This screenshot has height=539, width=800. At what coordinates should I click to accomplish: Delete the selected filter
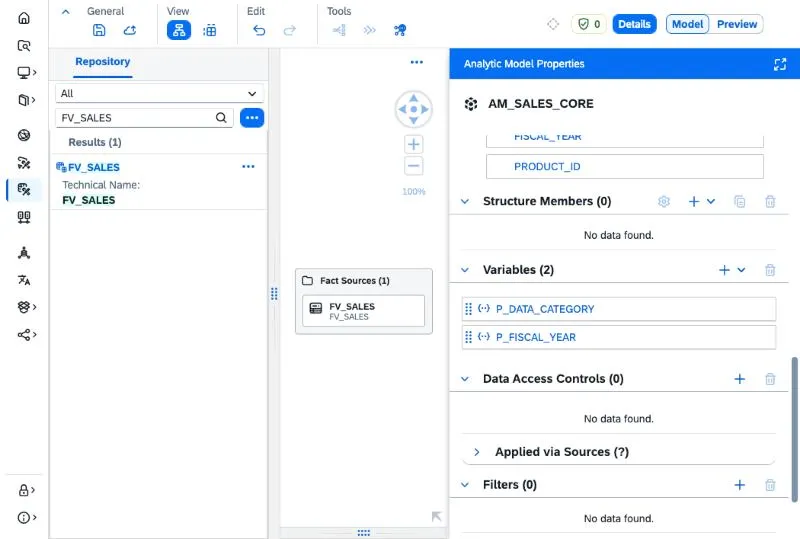(x=770, y=485)
